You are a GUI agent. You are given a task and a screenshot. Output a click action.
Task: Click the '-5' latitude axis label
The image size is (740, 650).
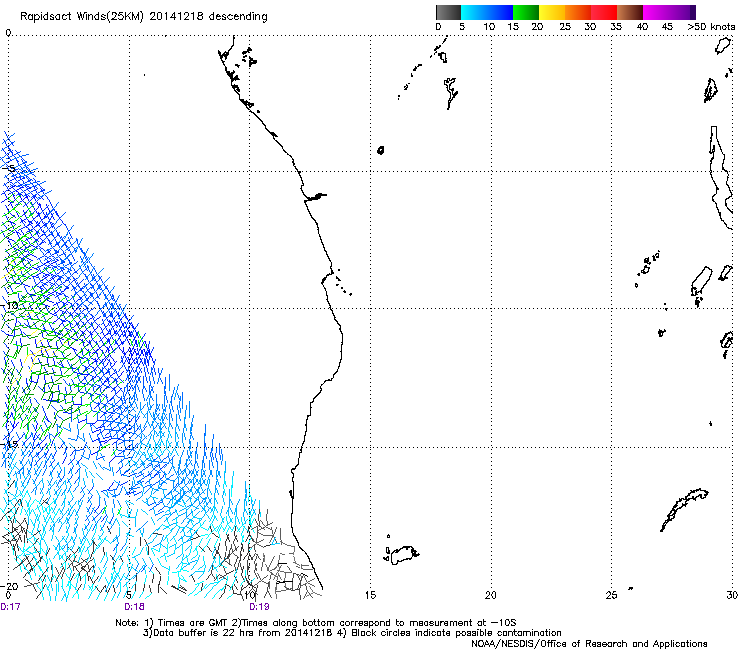8,169
